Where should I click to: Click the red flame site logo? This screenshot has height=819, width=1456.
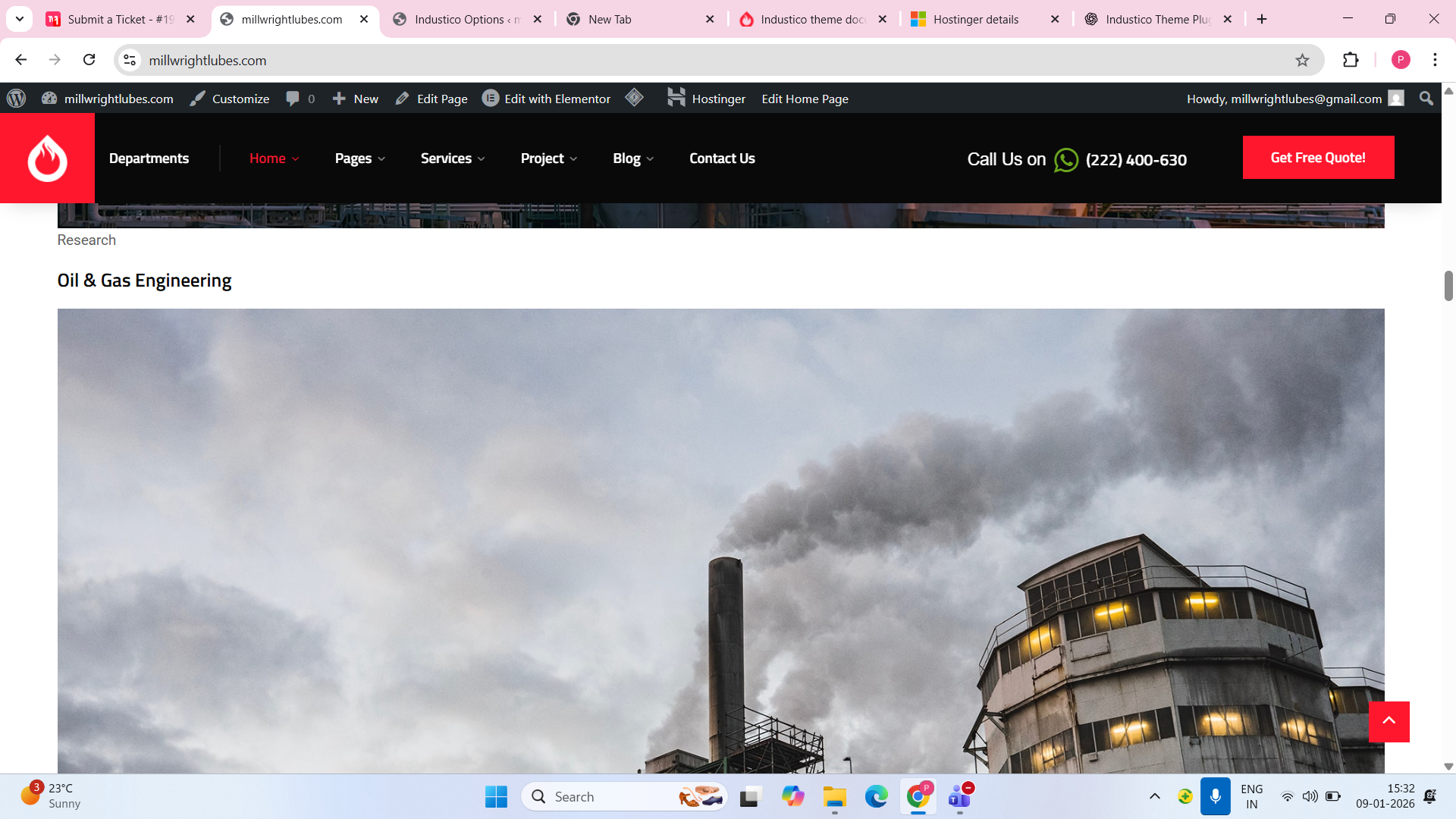[x=47, y=158]
